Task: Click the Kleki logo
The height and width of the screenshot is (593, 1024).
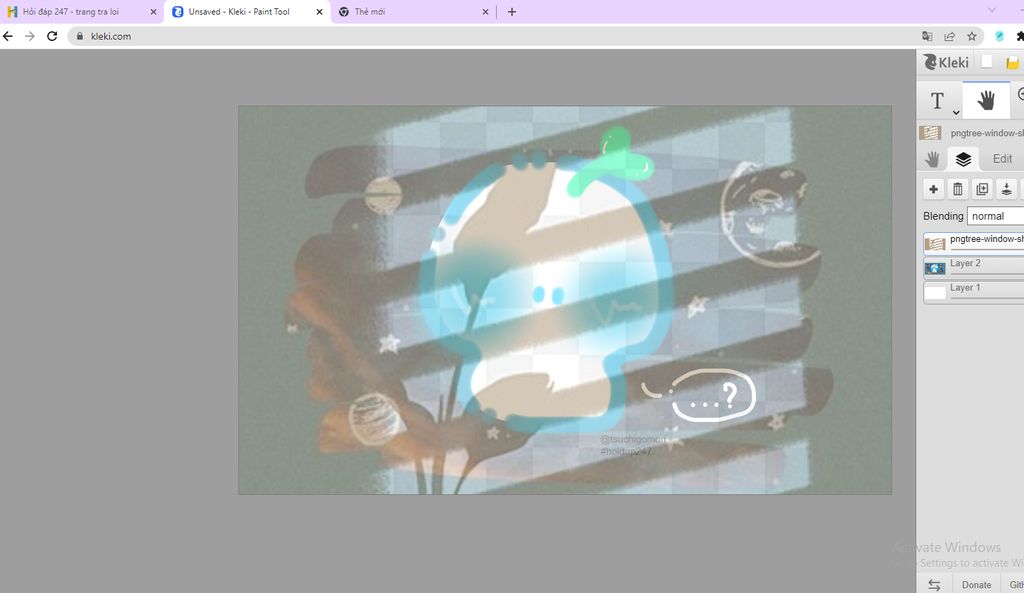Action: pyautogui.click(x=946, y=62)
